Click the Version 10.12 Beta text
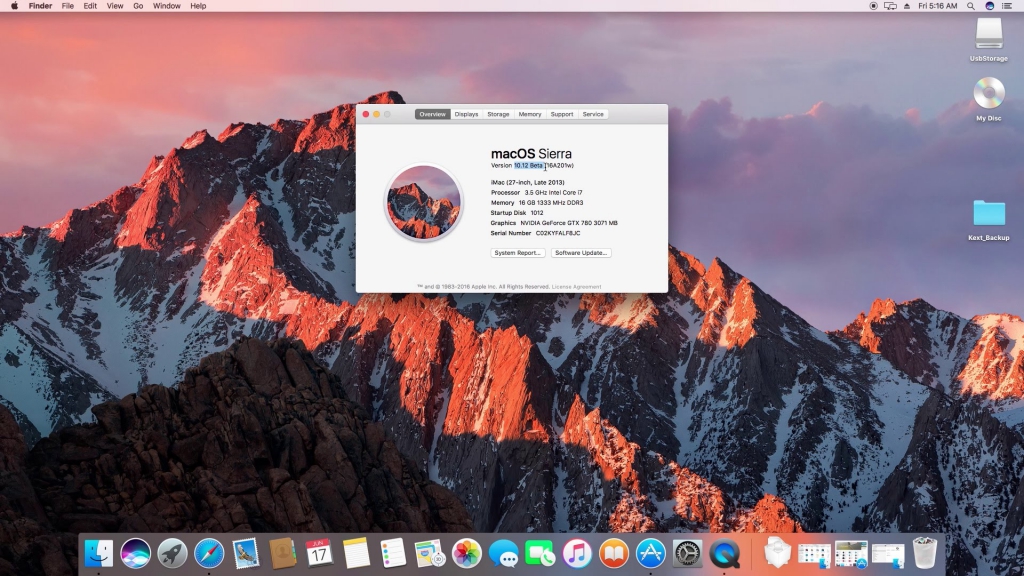 [x=517, y=166]
